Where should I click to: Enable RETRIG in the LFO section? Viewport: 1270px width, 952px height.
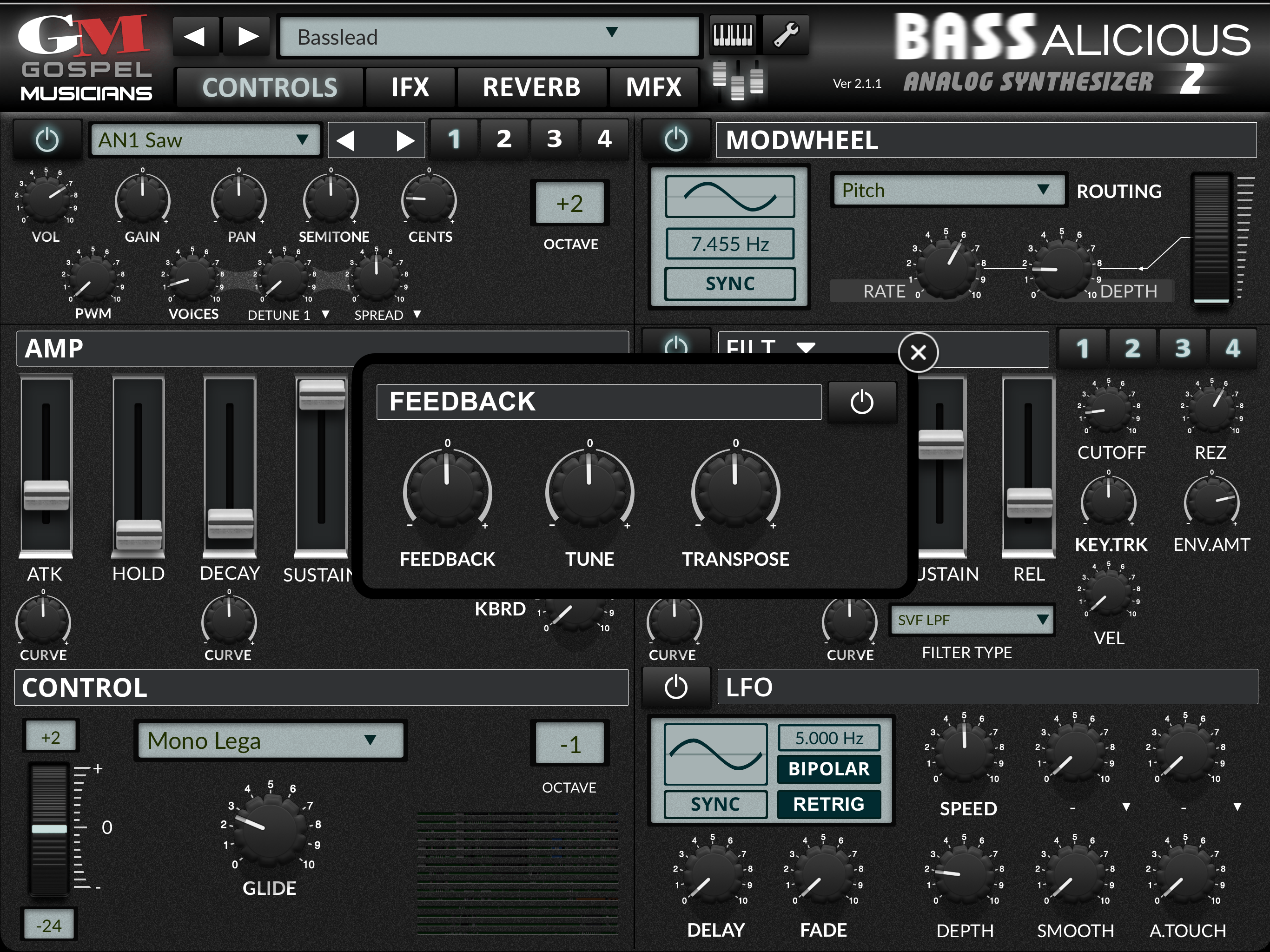click(x=829, y=804)
